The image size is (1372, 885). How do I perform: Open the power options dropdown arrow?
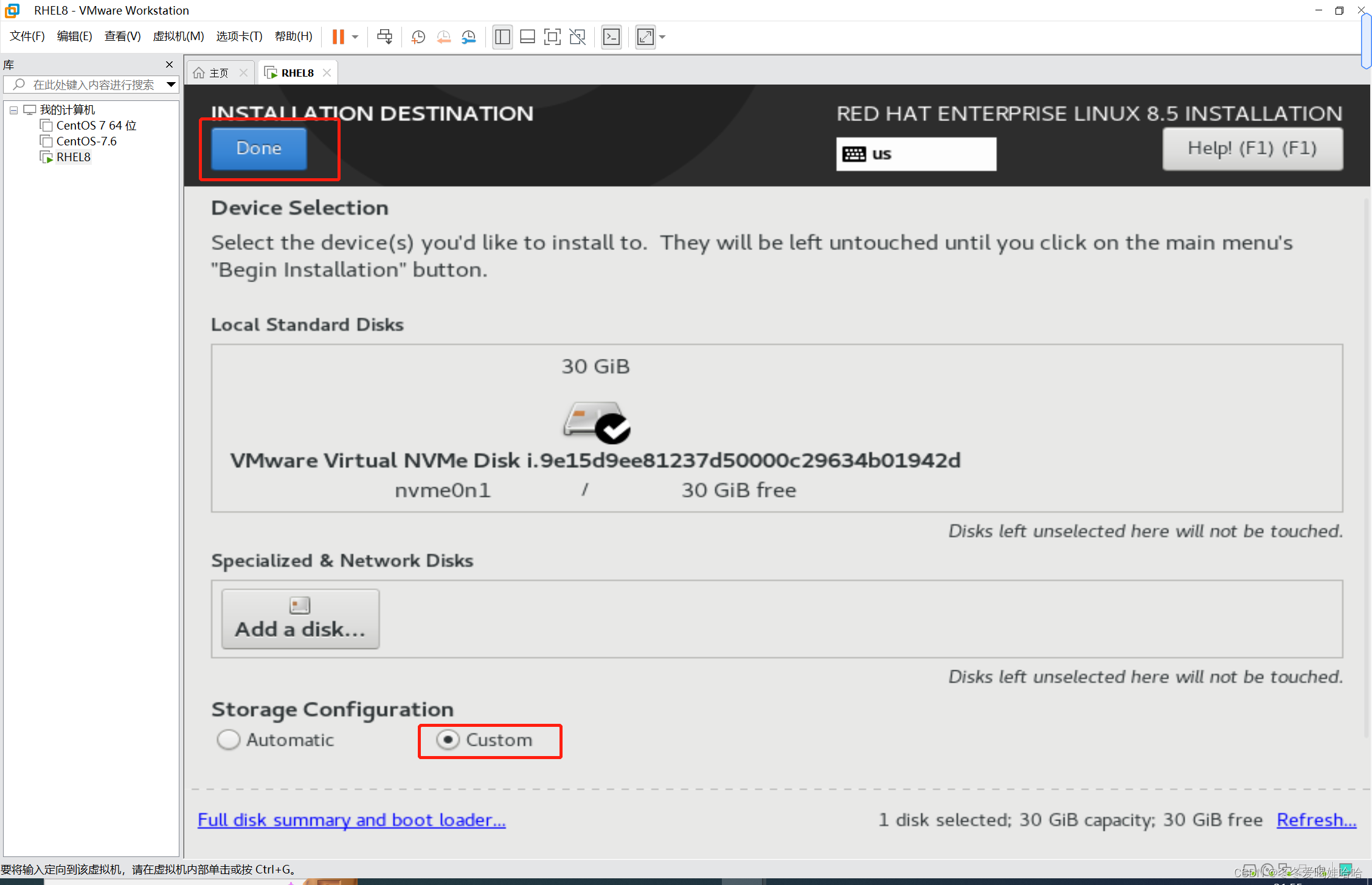coord(356,37)
